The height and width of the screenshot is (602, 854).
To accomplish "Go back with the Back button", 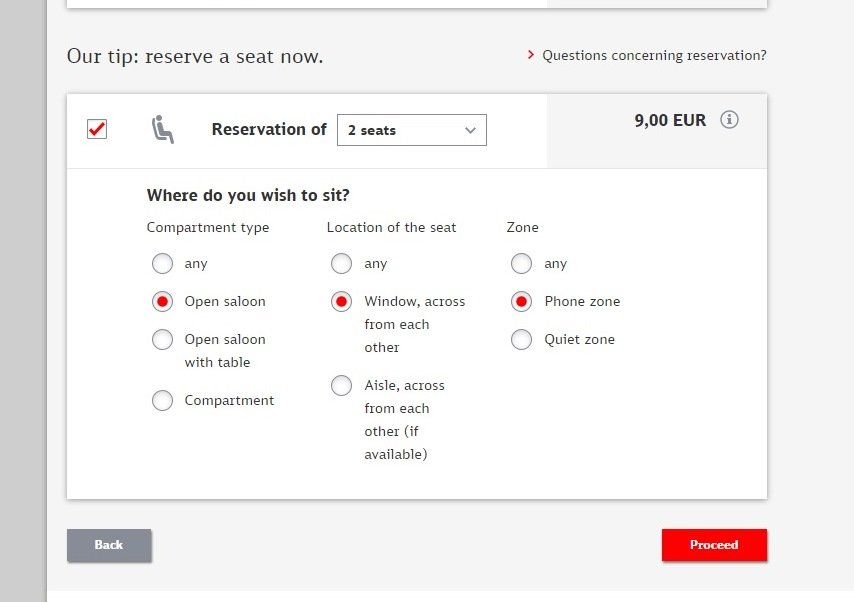I will pos(109,545).
